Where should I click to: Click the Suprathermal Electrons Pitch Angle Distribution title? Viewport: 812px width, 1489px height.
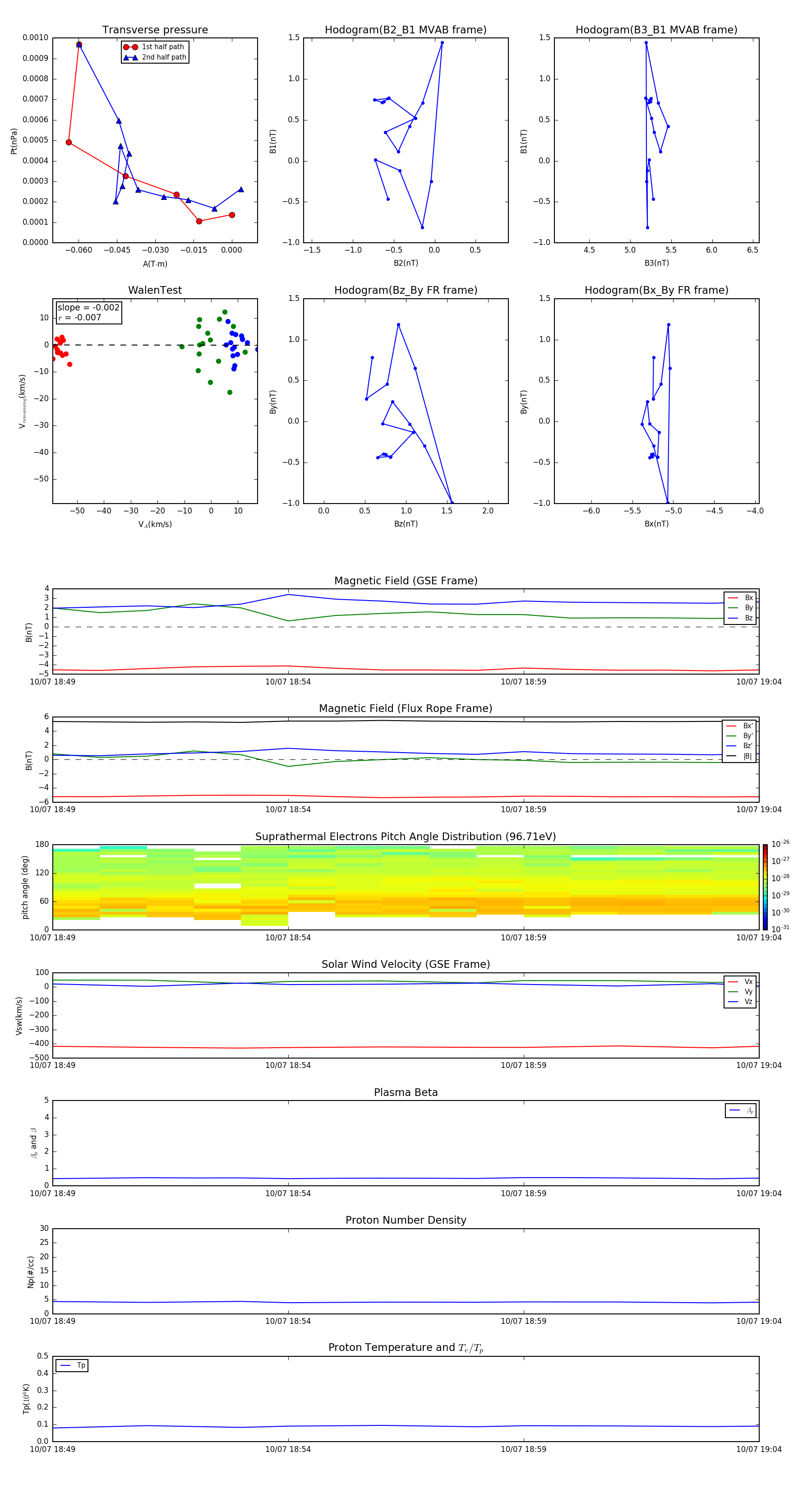pos(406,837)
